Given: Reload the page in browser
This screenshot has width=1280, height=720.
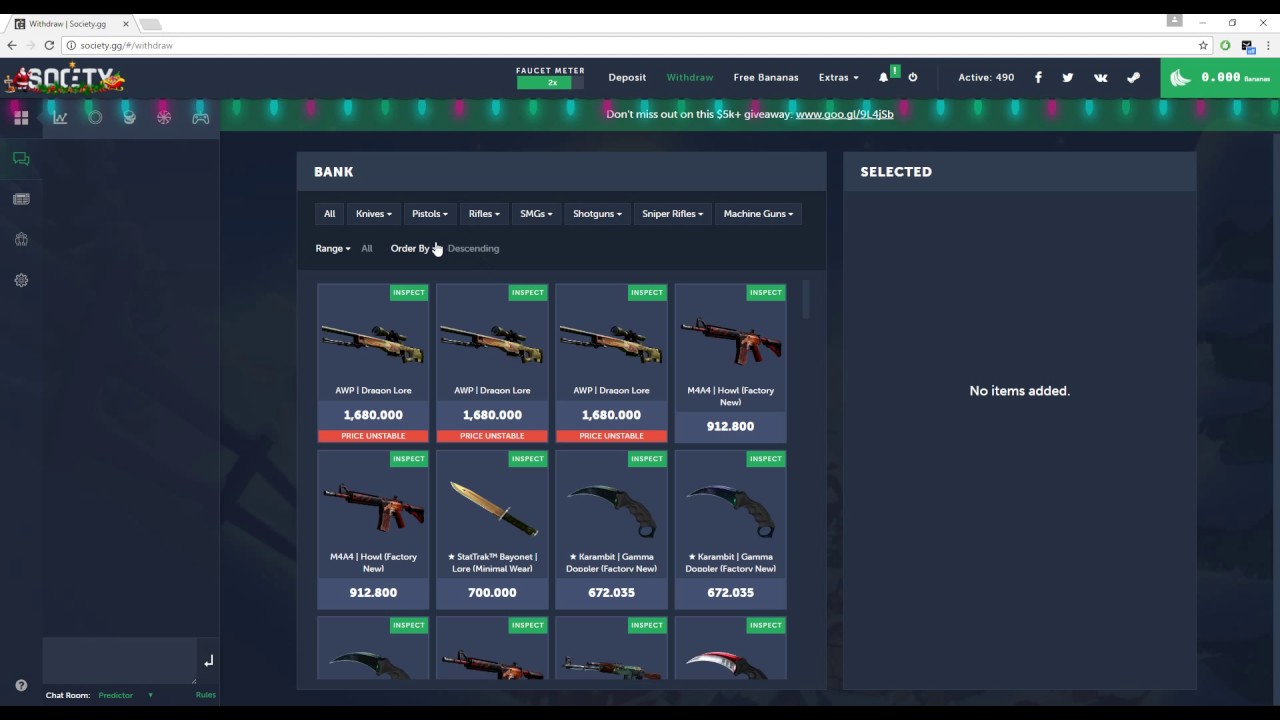Looking at the screenshot, I should click(49, 45).
